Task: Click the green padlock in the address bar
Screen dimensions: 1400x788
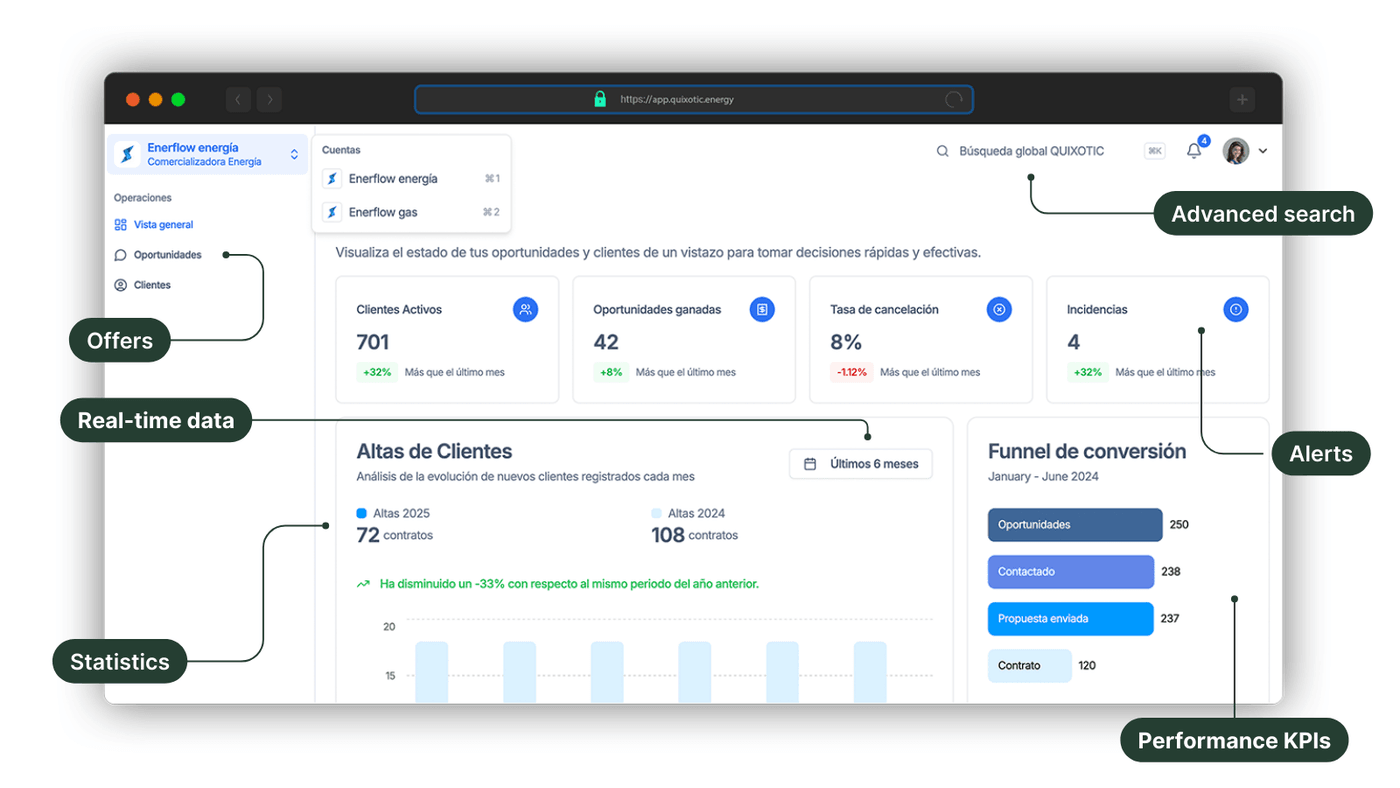Action: coord(600,99)
